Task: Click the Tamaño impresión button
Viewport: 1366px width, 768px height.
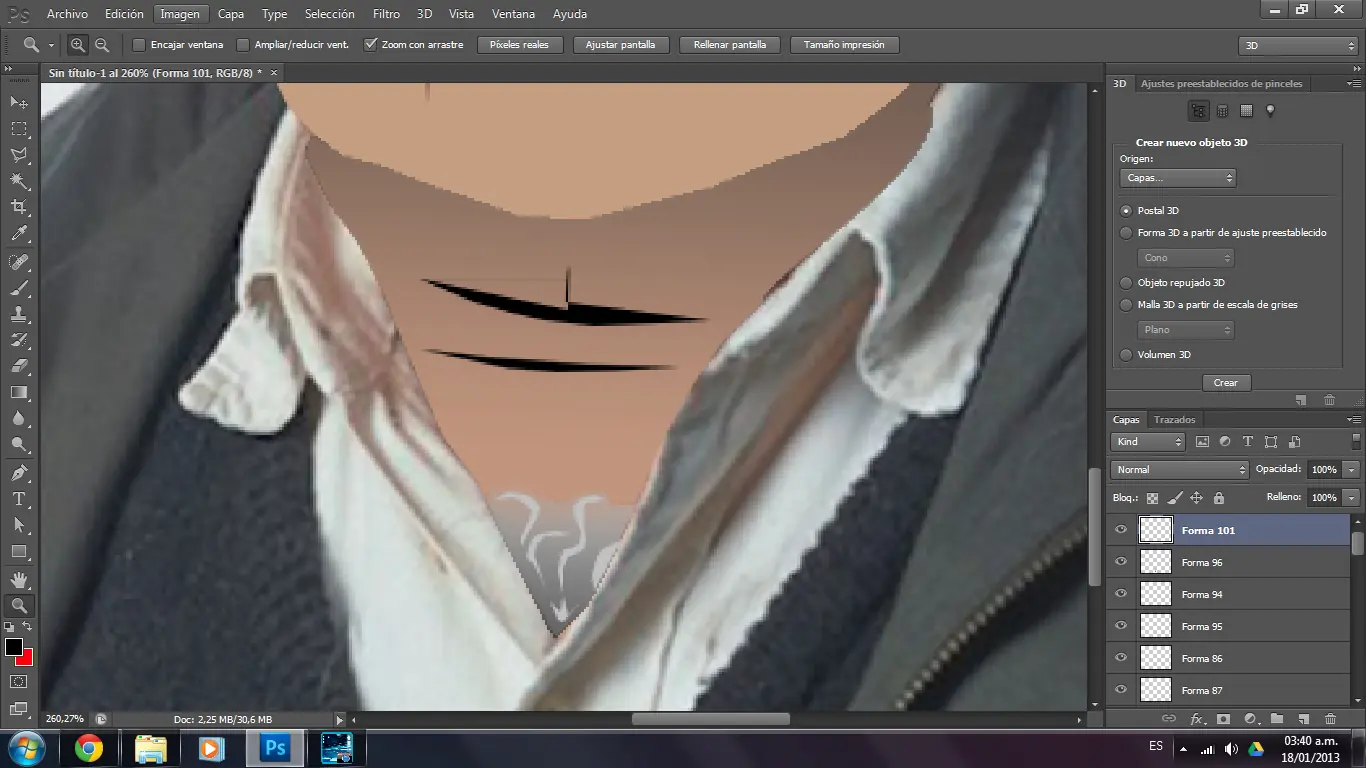Action: [845, 45]
